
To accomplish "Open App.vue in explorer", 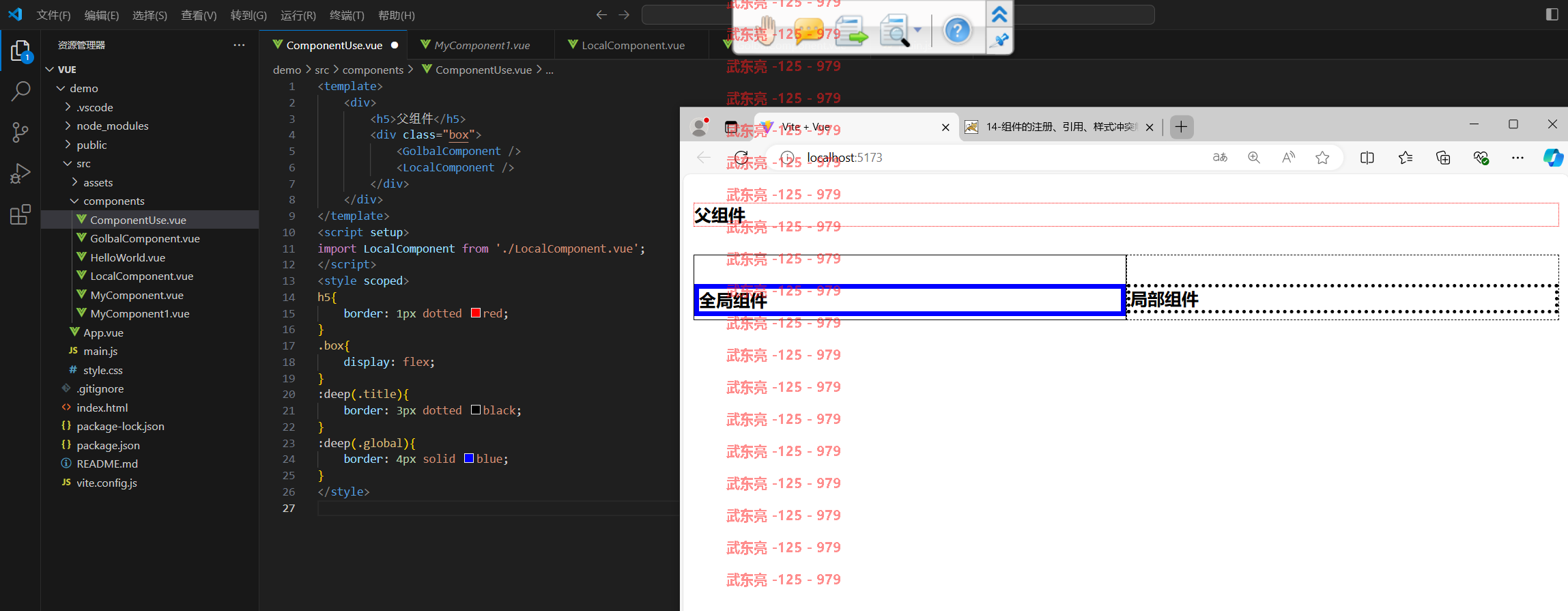I will tap(103, 332).
